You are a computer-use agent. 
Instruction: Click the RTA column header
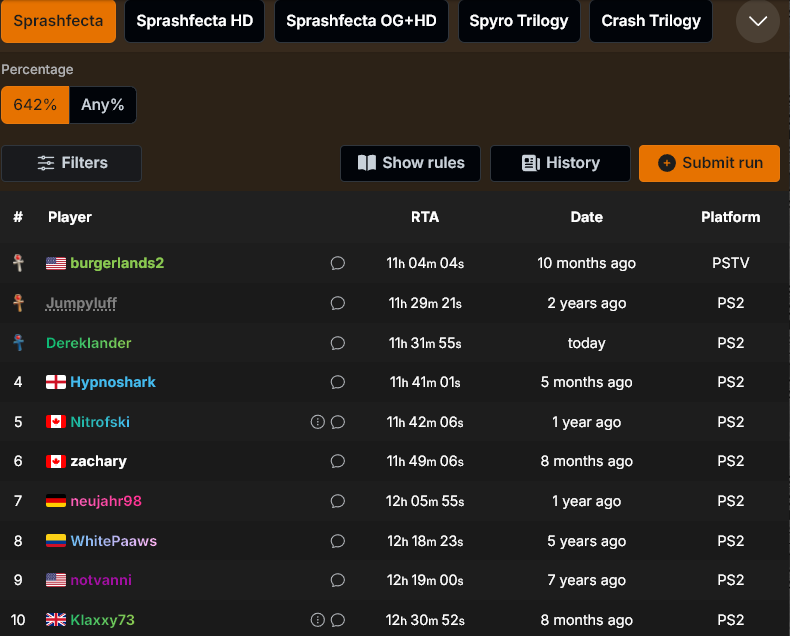(425, 217)
